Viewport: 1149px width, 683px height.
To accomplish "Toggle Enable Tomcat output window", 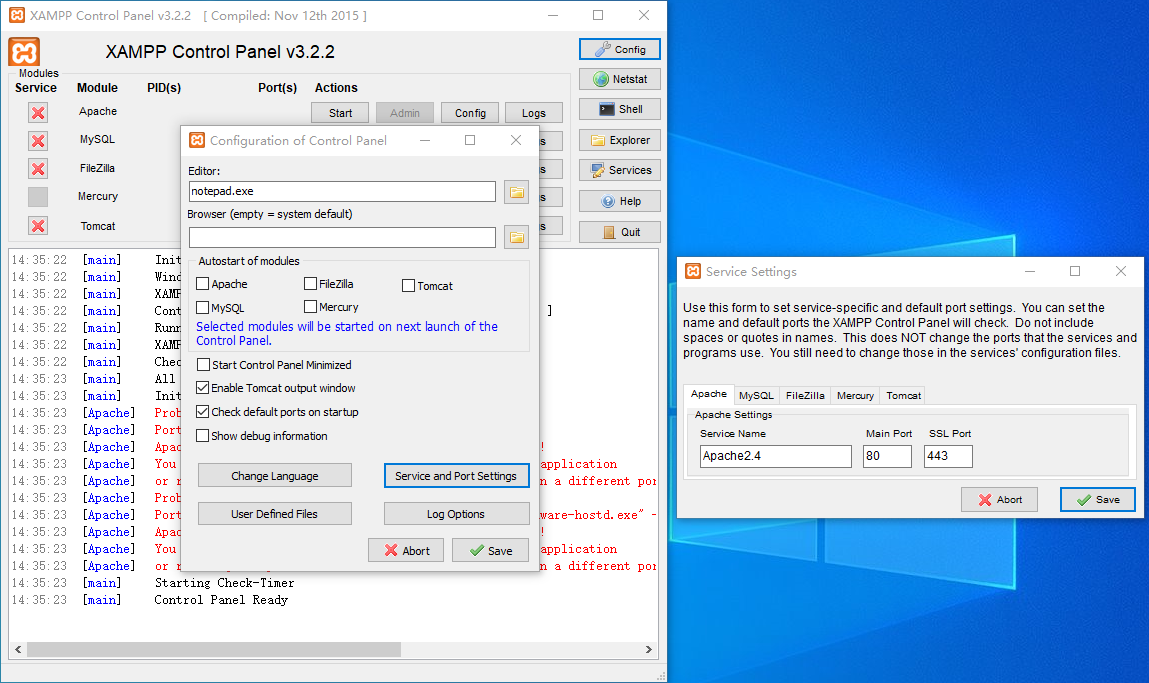I will (203, 388).
